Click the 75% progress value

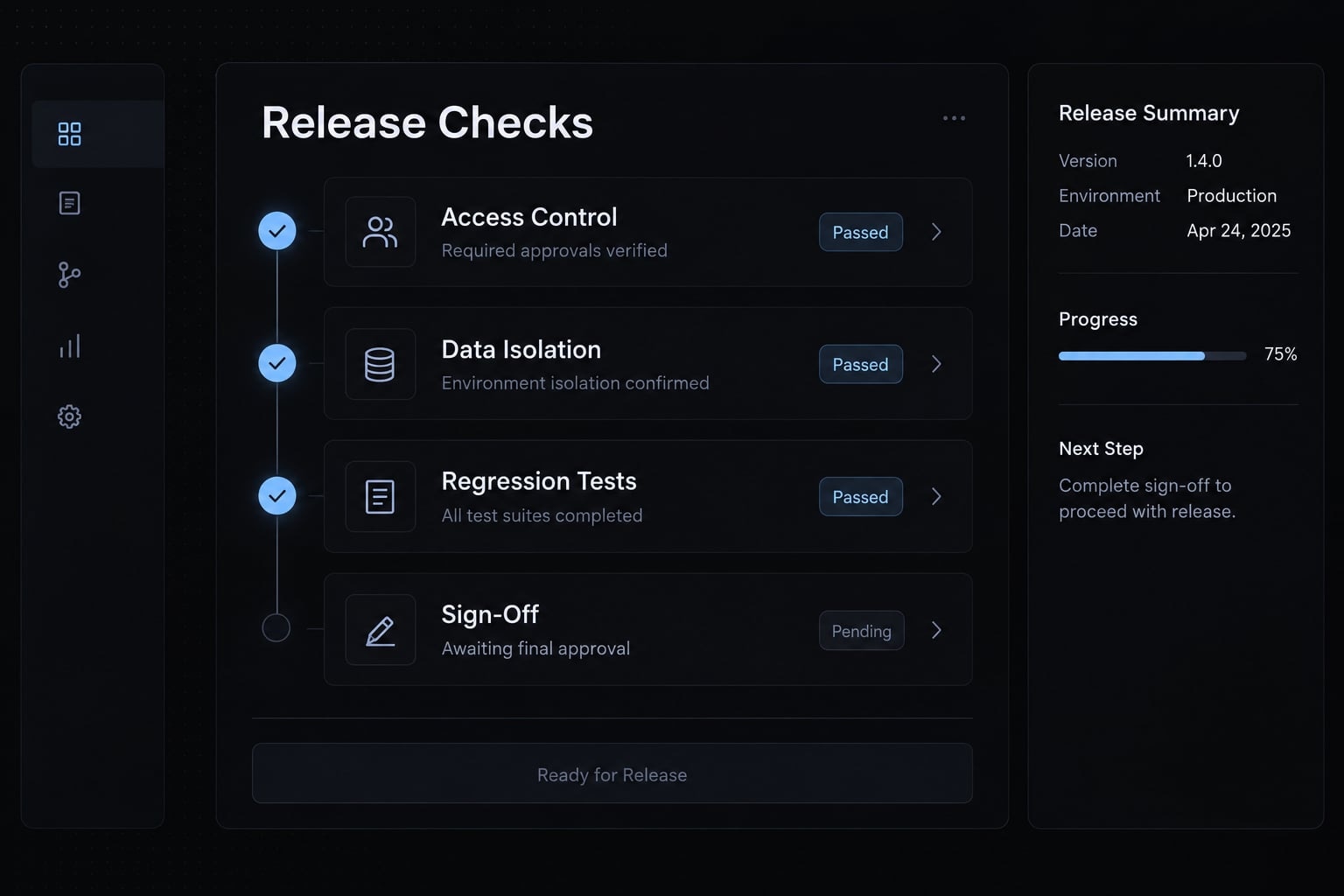point(1281,354)
